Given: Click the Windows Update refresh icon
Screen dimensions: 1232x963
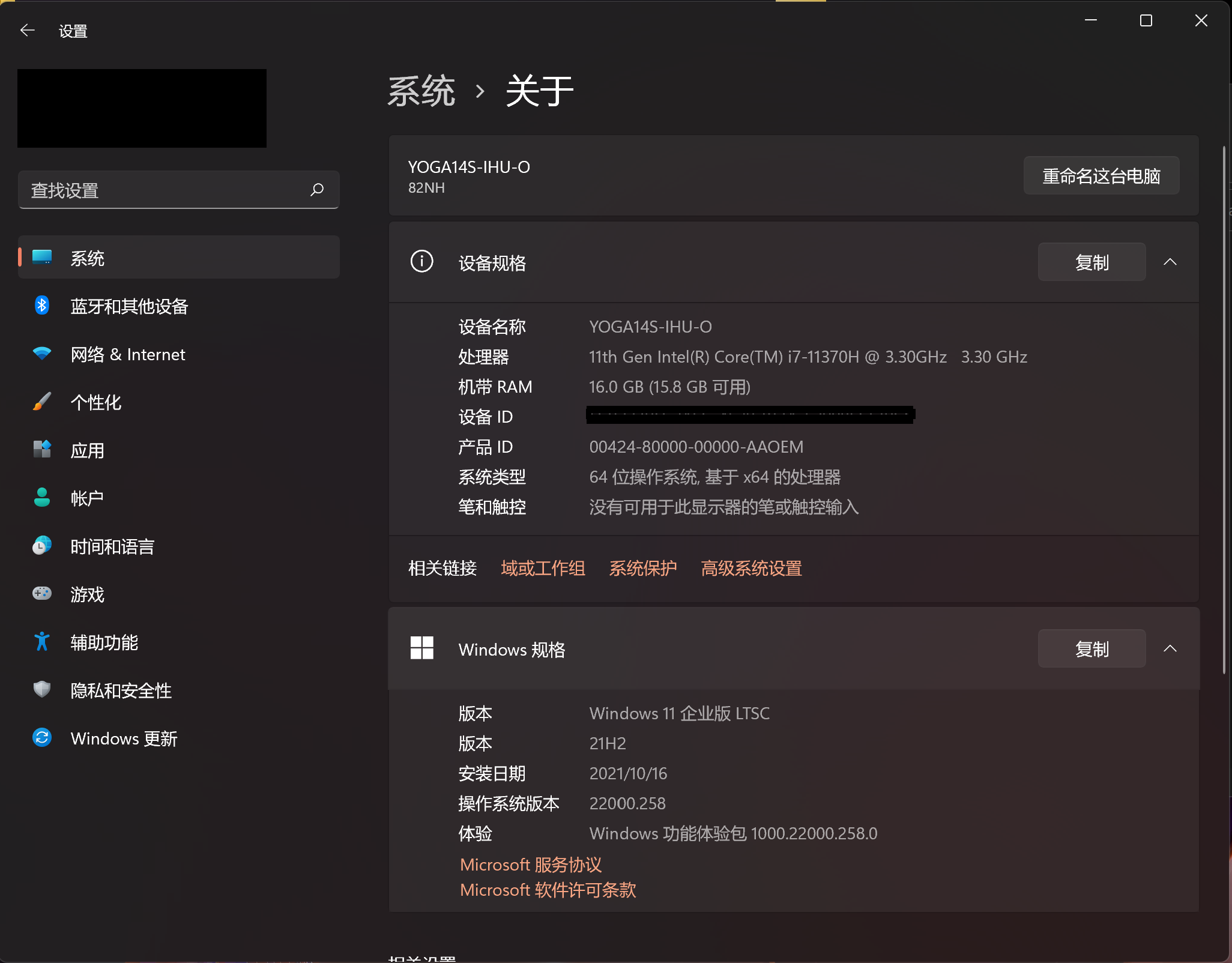Looking at the screenshot, I should (x=42, y=738).
